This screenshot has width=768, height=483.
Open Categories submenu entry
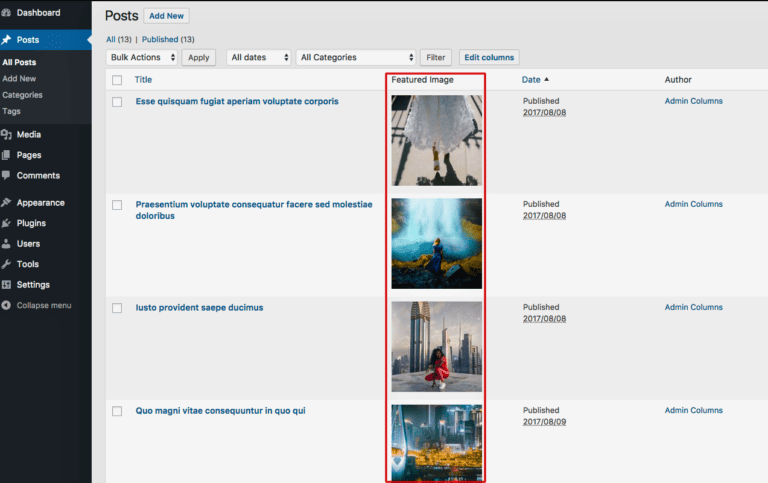point(22,95)
